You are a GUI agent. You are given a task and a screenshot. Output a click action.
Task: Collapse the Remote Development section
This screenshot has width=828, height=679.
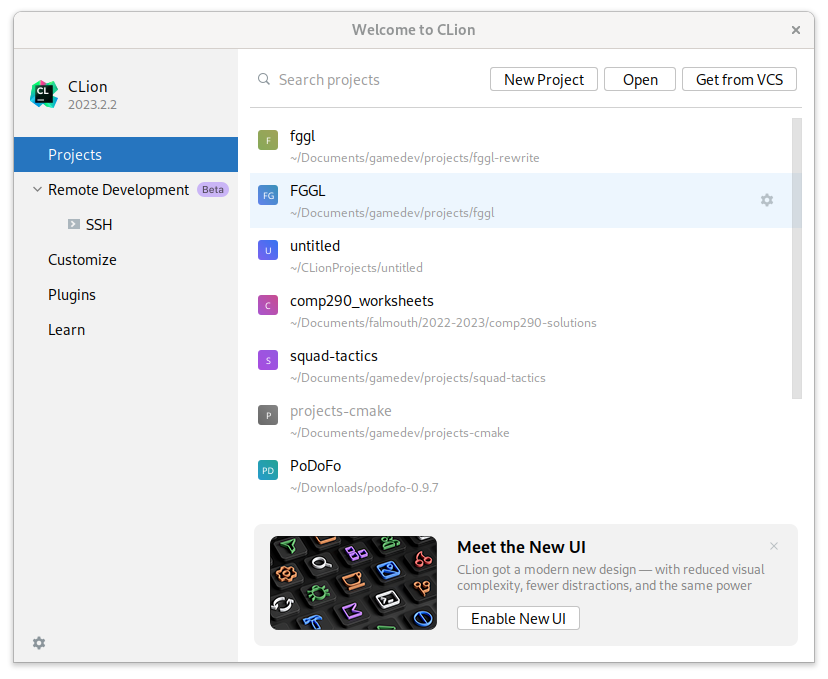pos(37,189)
